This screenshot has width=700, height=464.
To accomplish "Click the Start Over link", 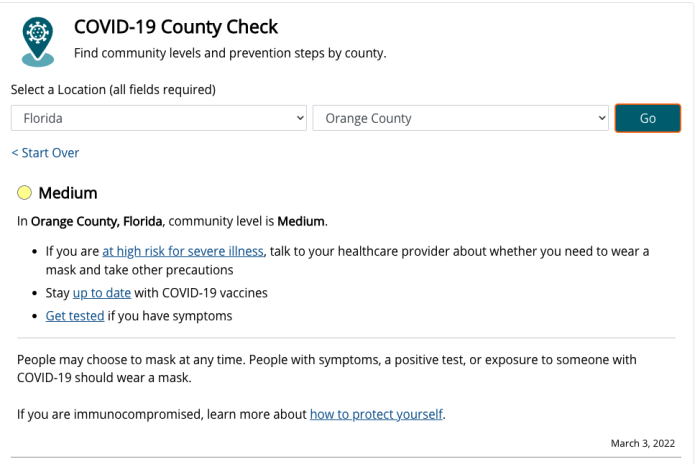I will 45,153.
